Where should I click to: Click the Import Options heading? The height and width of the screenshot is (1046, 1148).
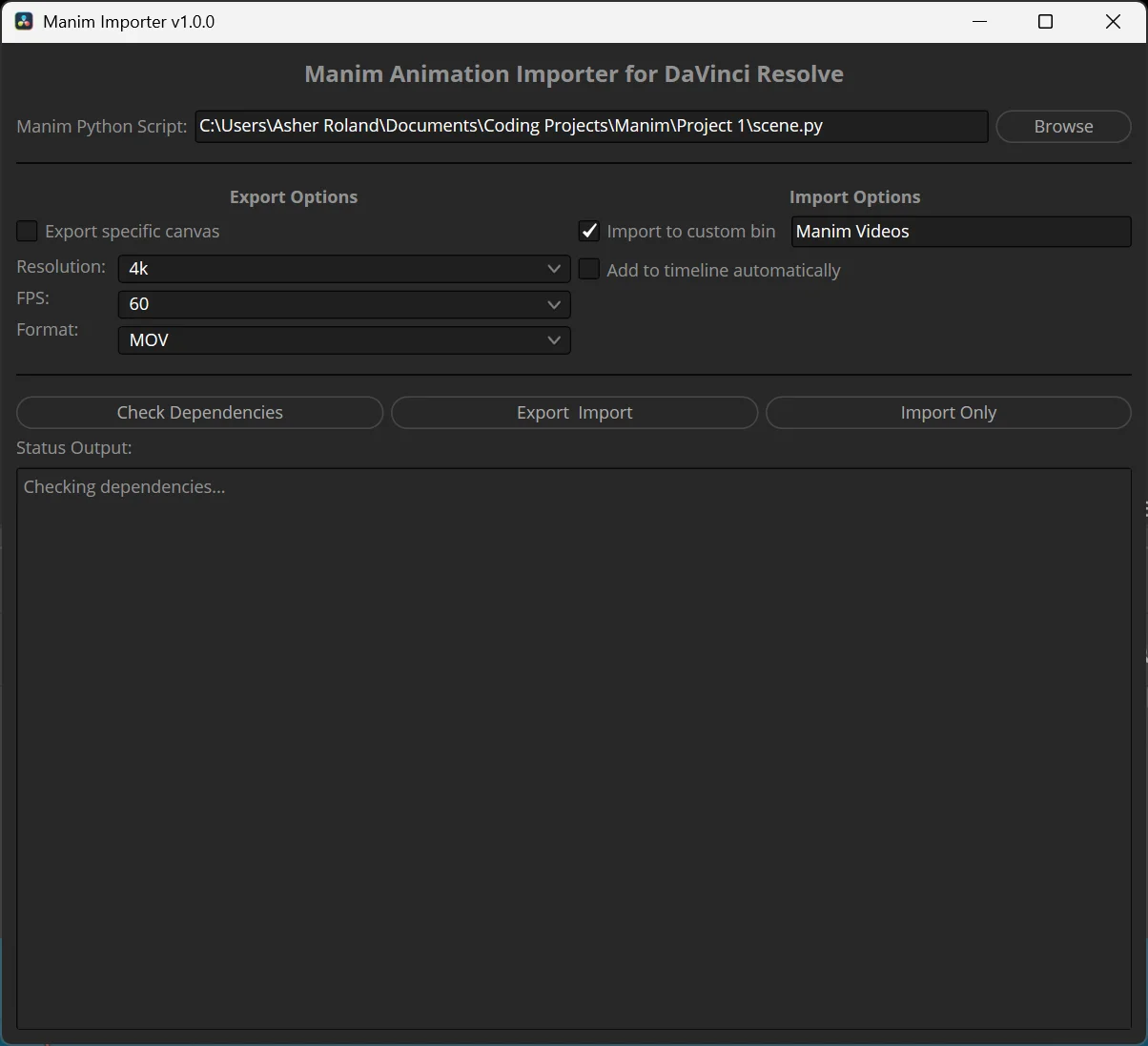[854, 197]
